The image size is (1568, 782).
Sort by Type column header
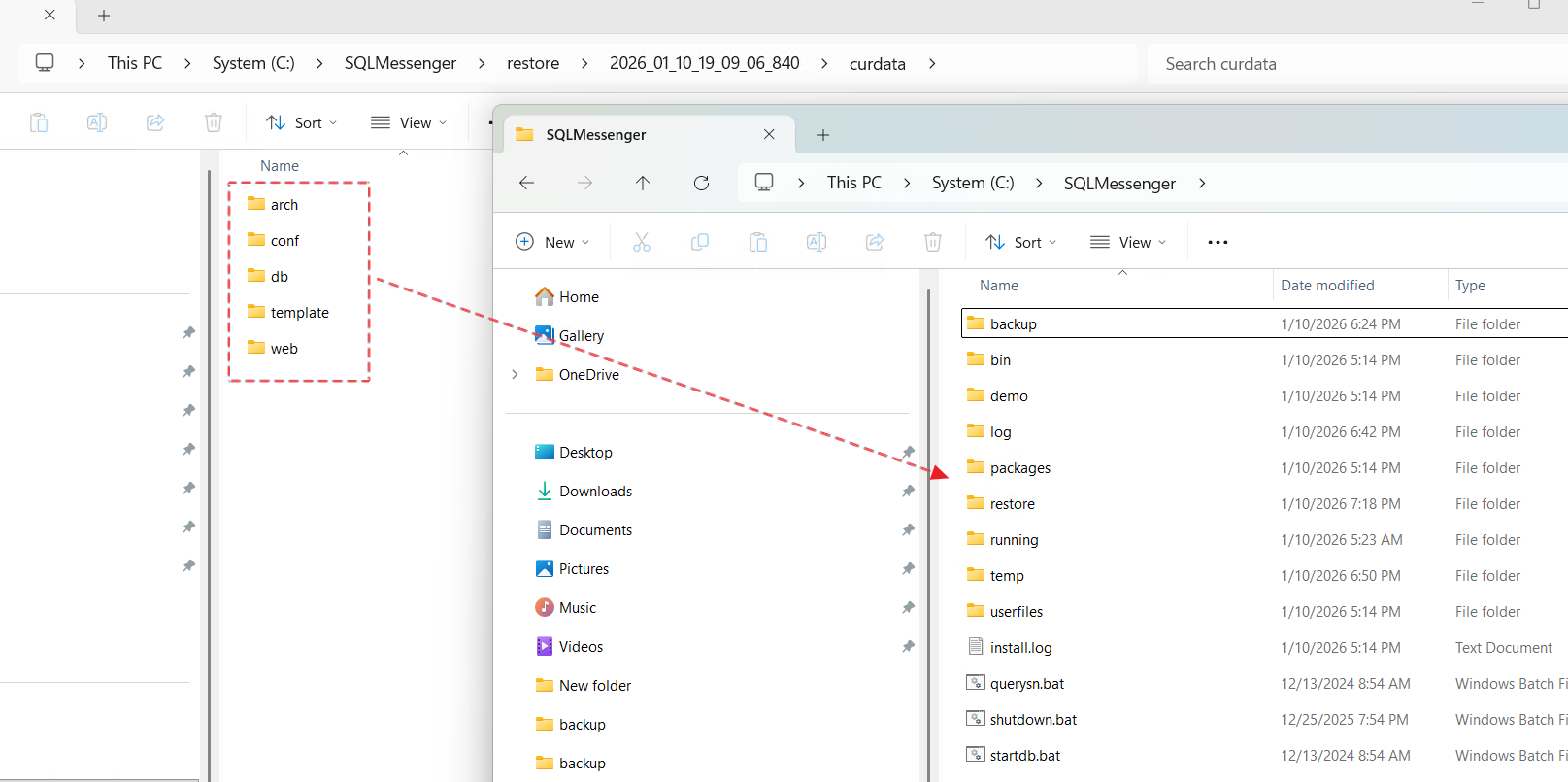(1470, 285)
